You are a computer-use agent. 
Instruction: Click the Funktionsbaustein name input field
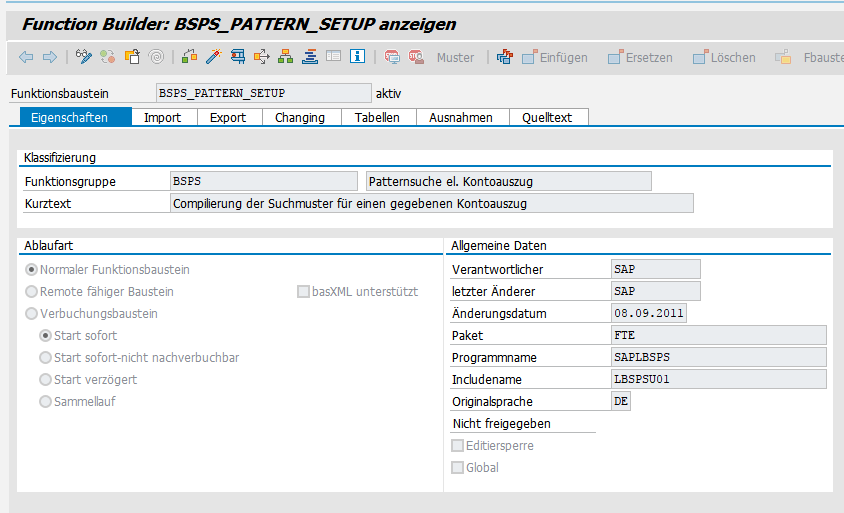point(263,93)
